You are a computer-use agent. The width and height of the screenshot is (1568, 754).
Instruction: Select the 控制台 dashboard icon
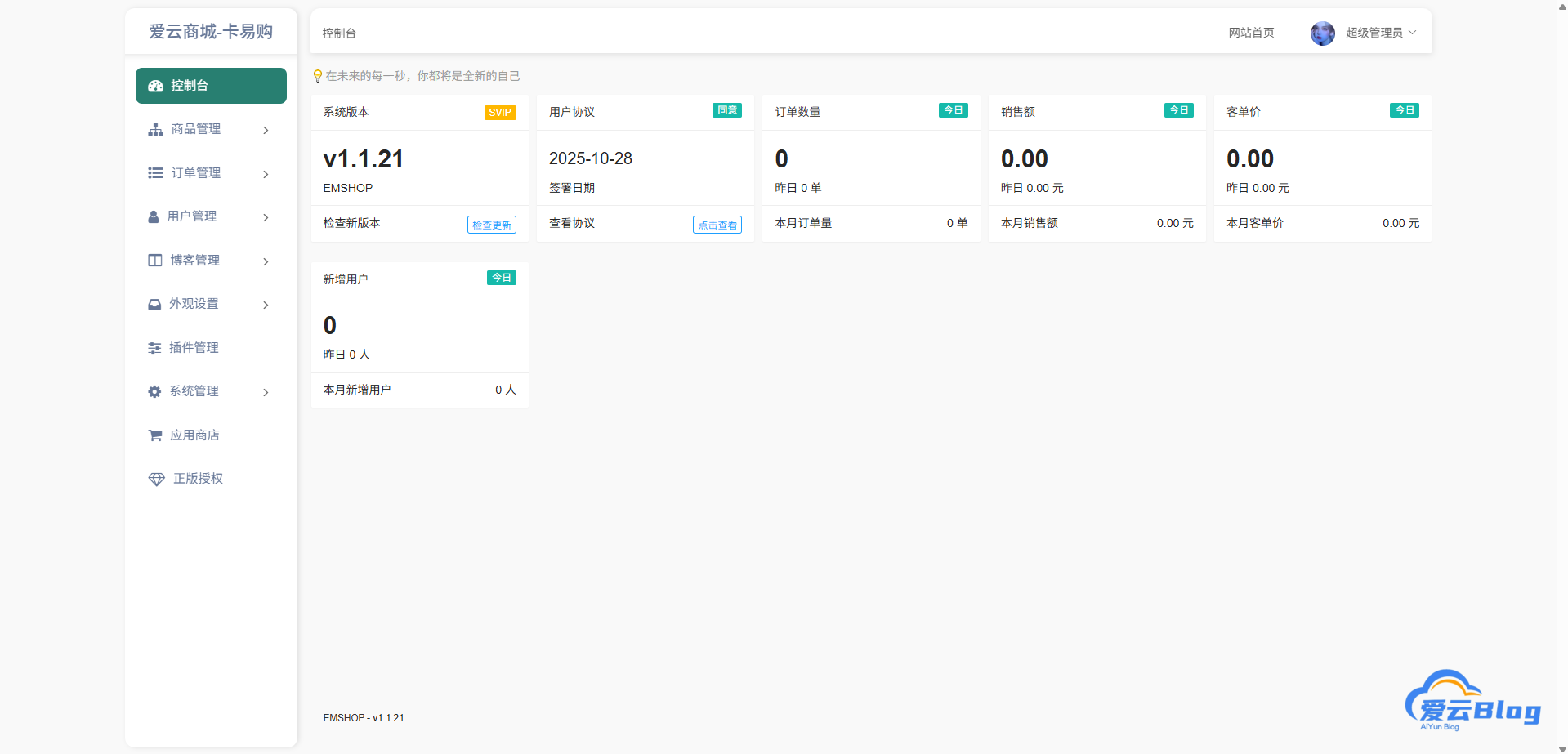pos(155,85)
